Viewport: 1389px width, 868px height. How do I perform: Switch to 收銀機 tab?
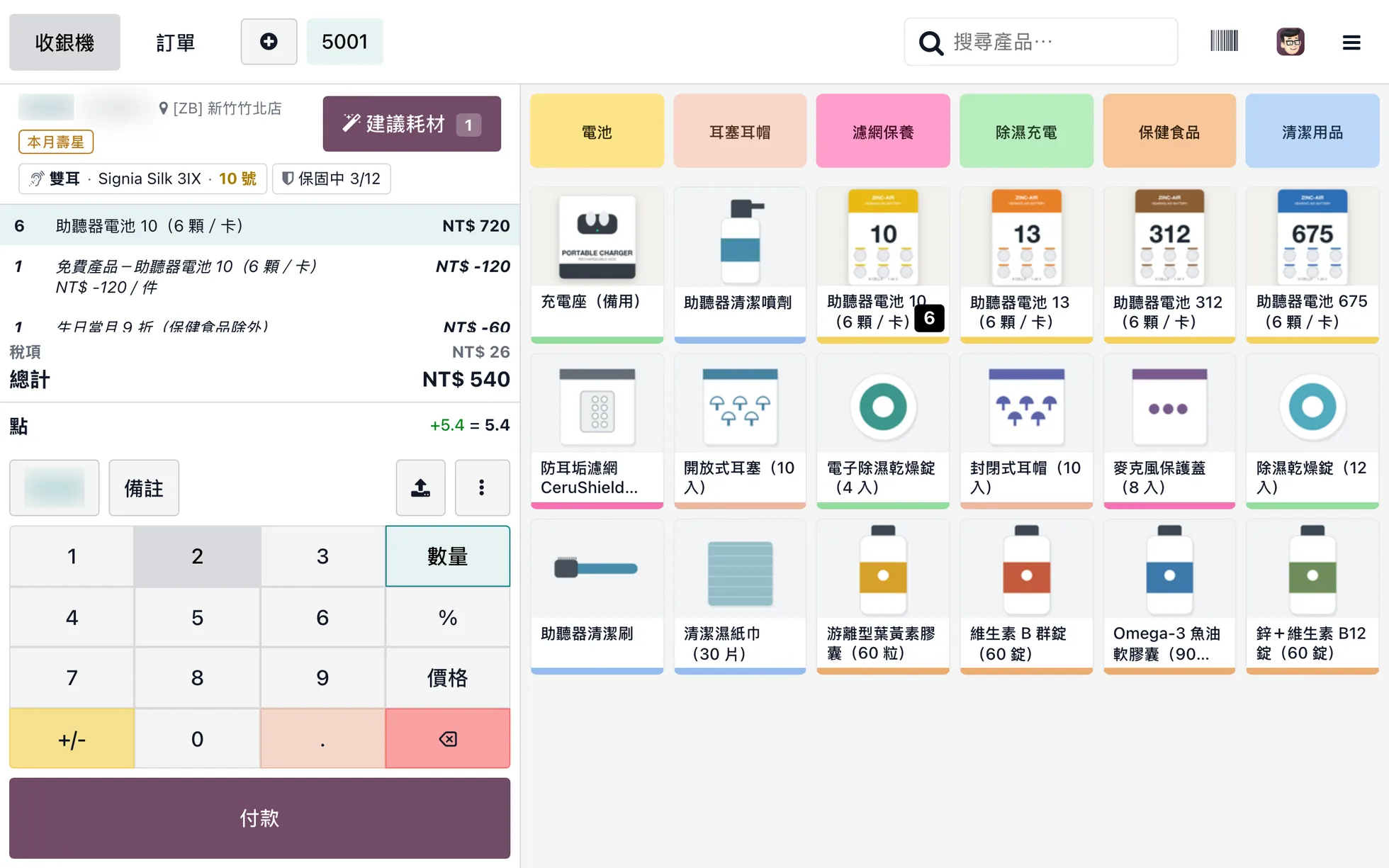pyautogui.click(x=64, y=42)
